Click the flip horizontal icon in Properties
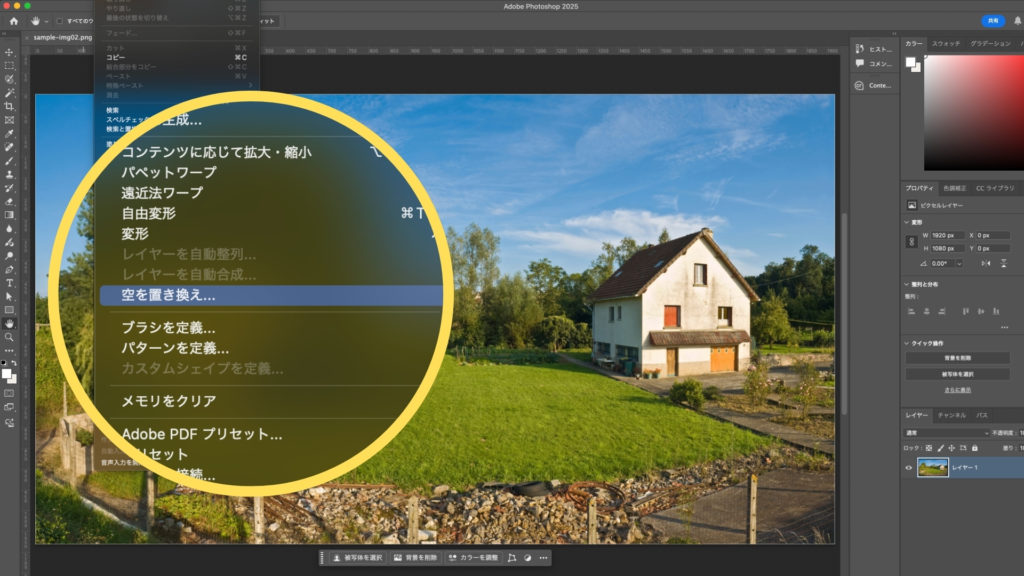The height and width of the screenshot is (576, 1024). click(x=987, y=263)
